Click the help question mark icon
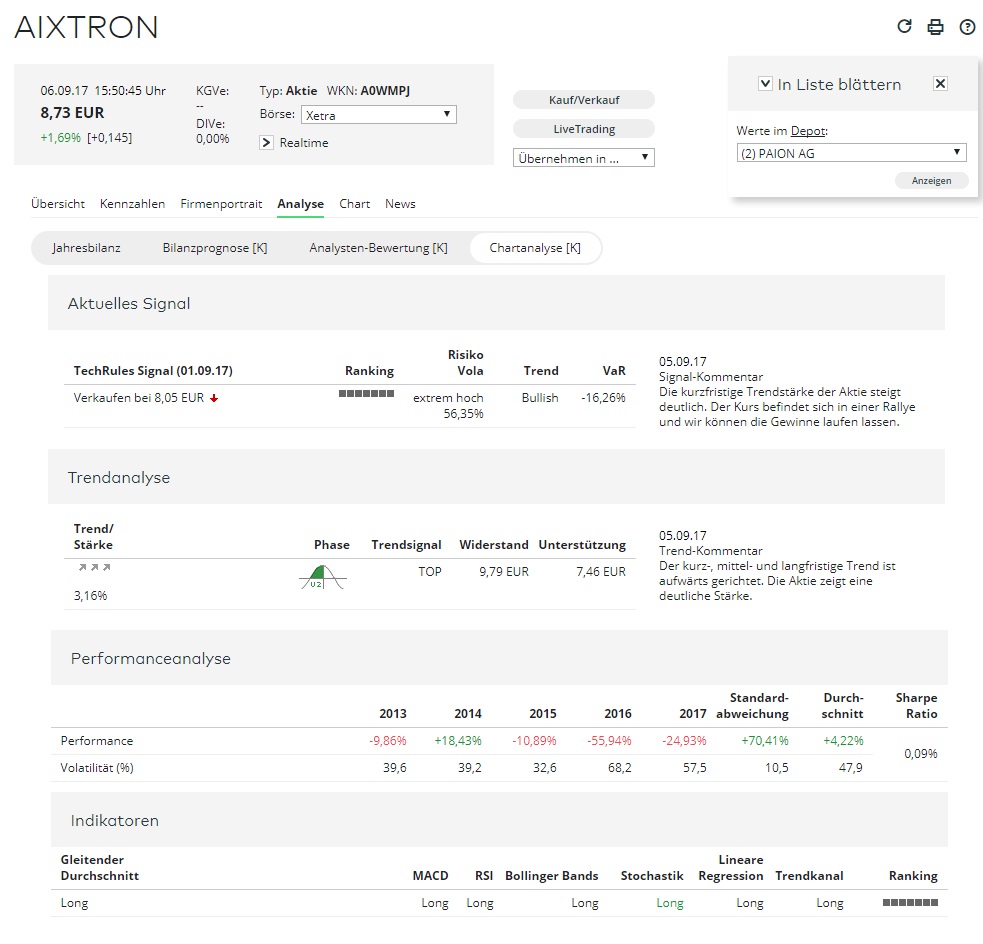 [967, 27]
